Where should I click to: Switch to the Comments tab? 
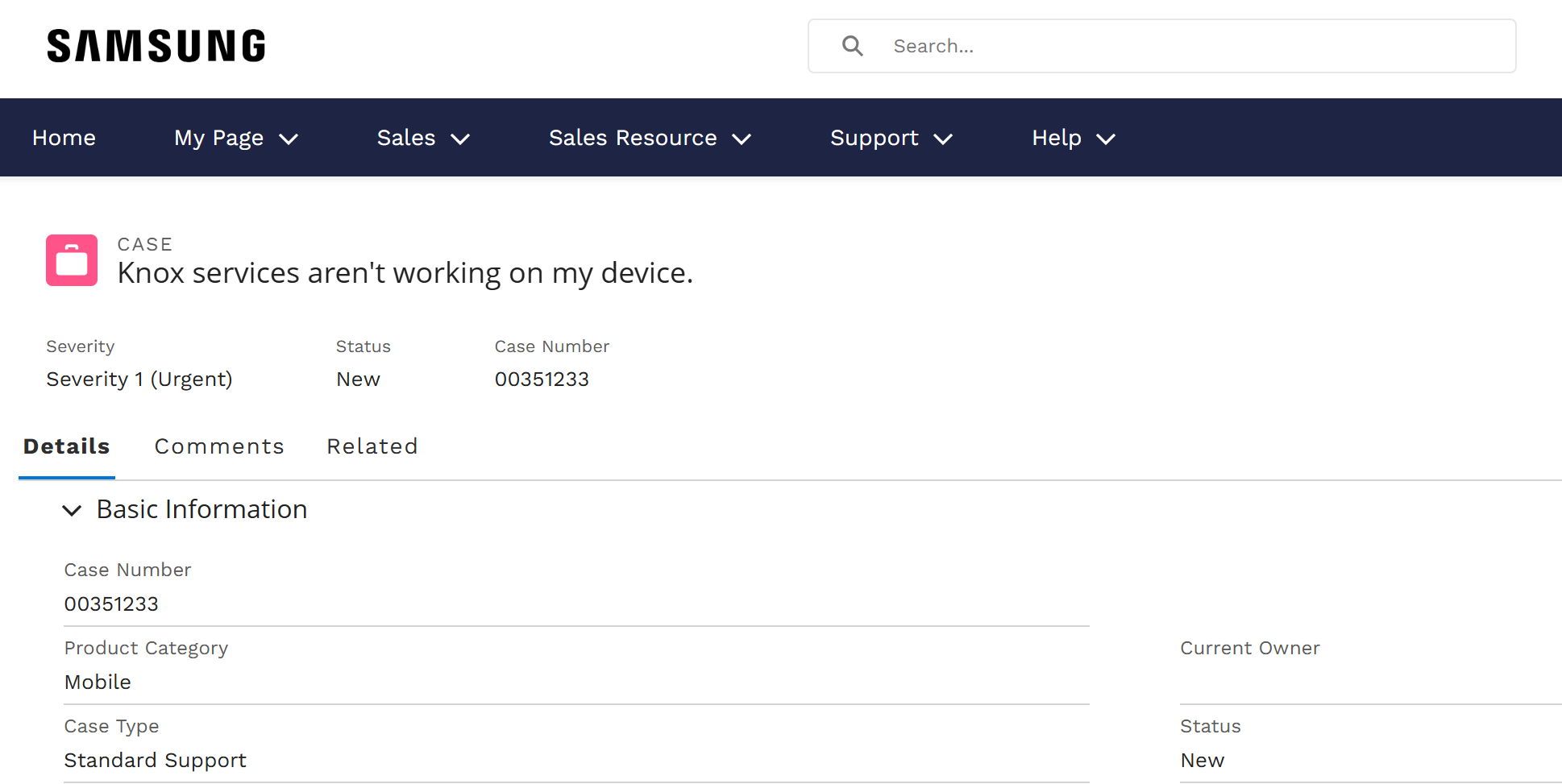tap(219, 446)
